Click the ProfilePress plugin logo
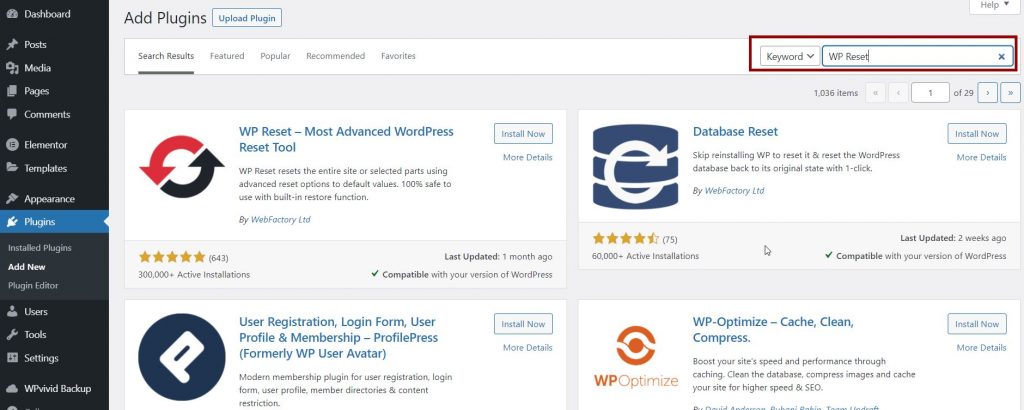The image size is (1024, 410). click(x=182, y=357)
